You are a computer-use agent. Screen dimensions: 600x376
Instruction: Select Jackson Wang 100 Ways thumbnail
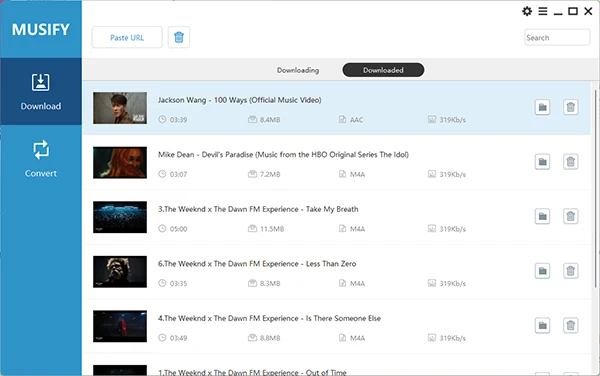[120, 108]
